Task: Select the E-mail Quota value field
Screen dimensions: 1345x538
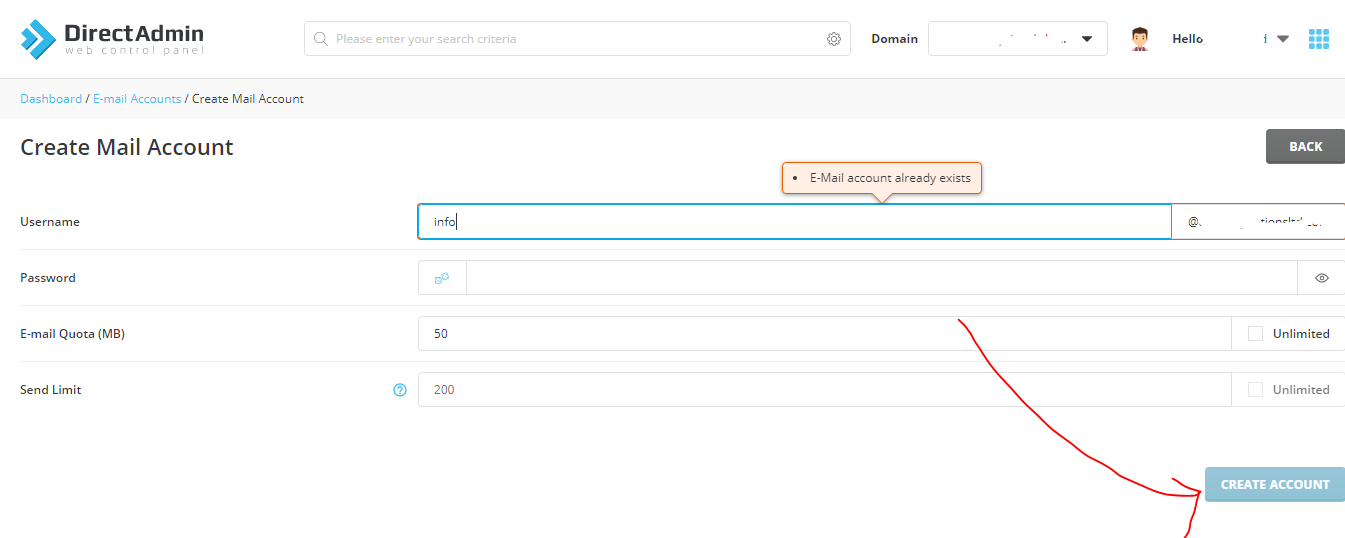Action: pyautogui.click(x=824, y=334)
